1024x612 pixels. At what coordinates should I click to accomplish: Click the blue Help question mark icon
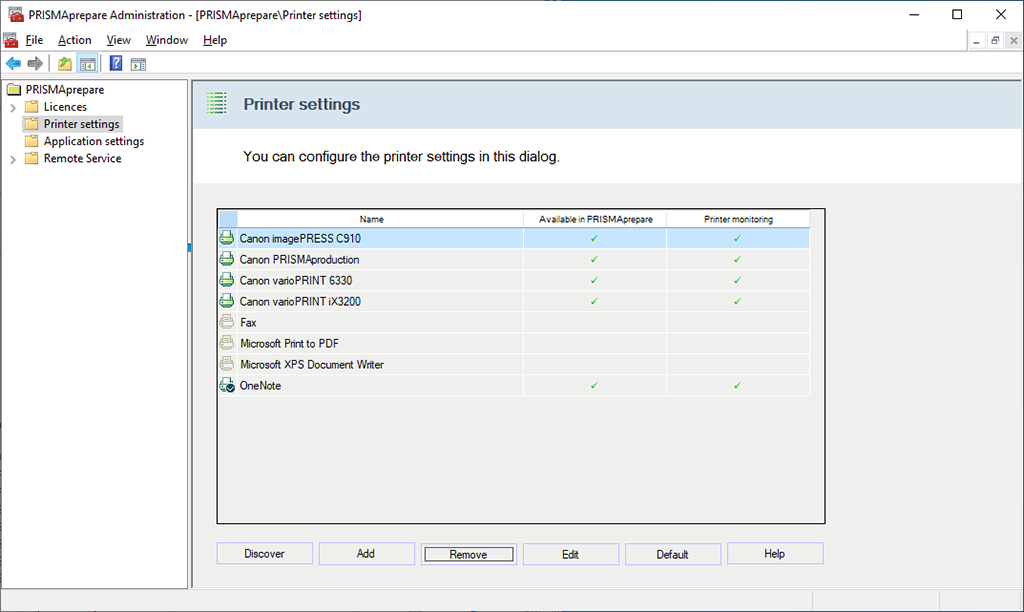pos(116,64)
